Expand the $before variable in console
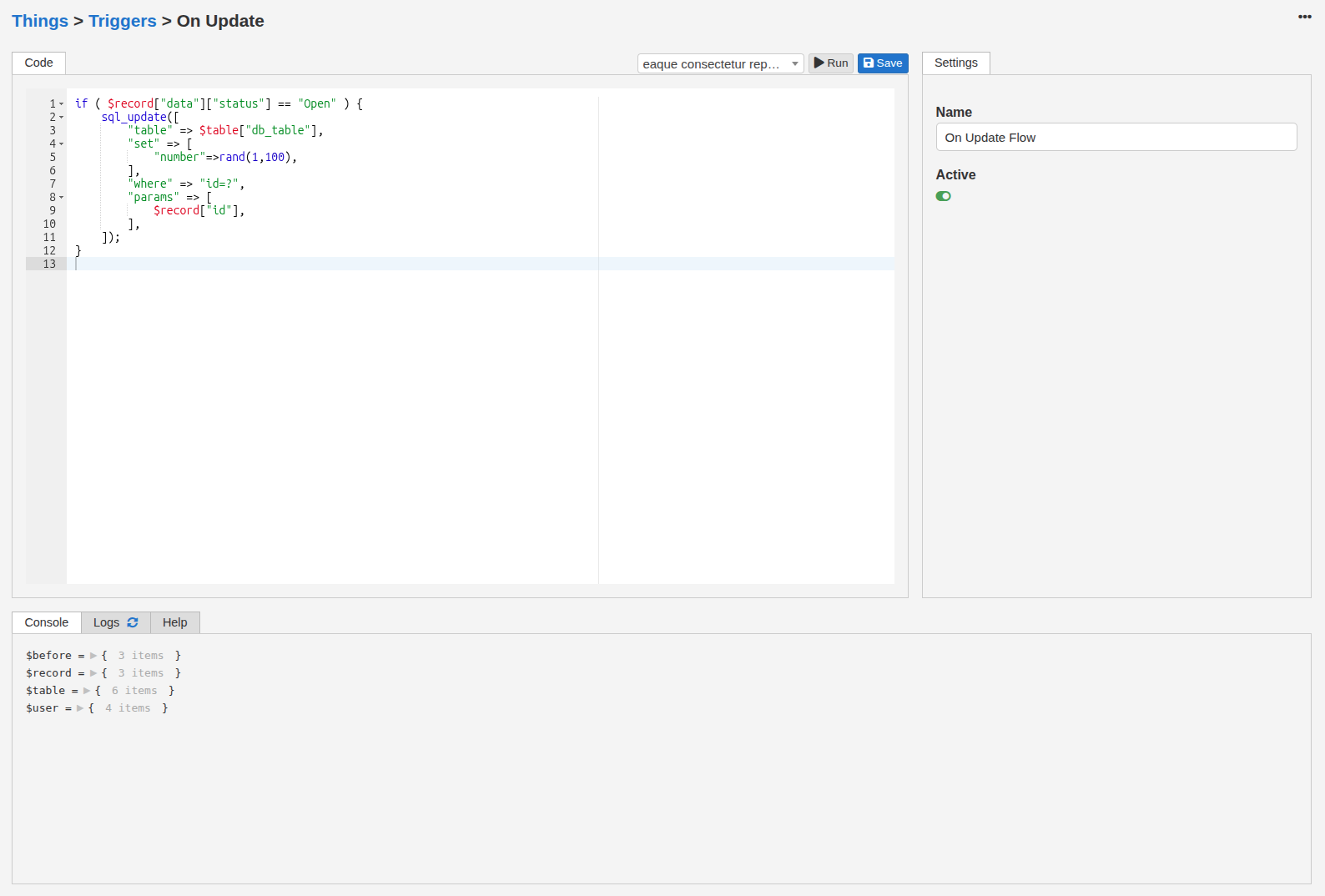The width and height of the screenshot is (1325, 896). [93, 656]
